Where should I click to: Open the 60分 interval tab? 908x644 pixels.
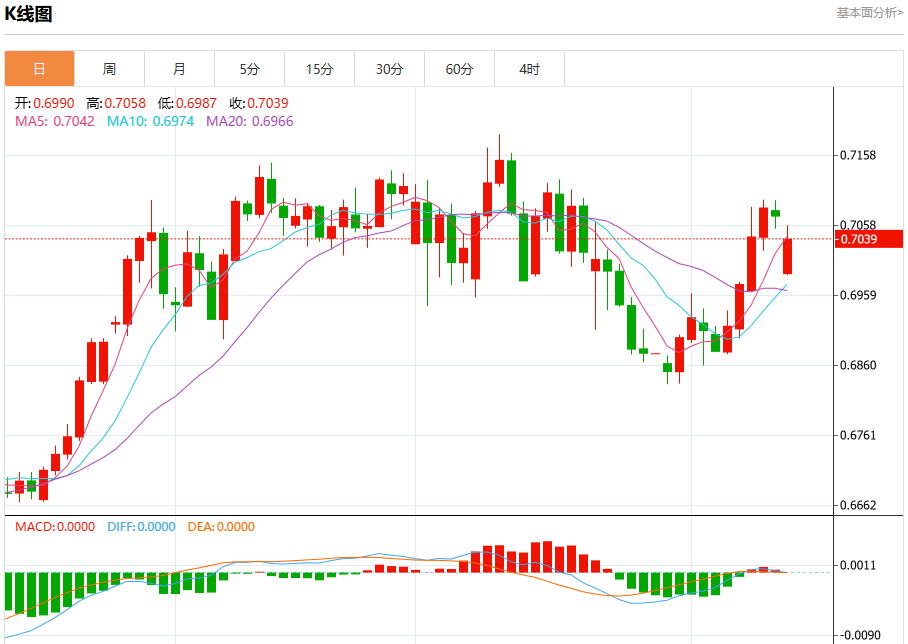[x=460, y=69]
